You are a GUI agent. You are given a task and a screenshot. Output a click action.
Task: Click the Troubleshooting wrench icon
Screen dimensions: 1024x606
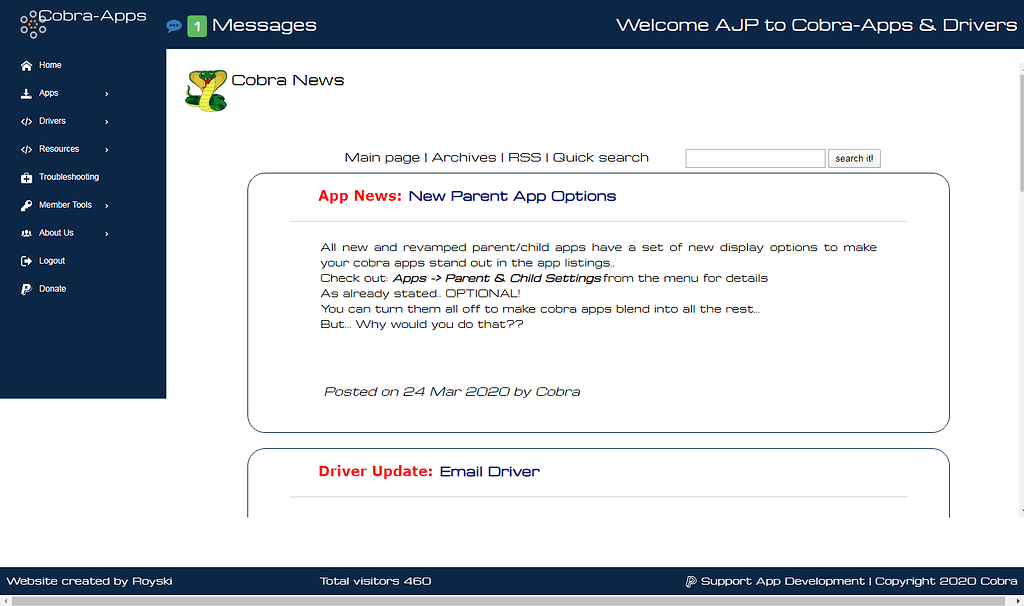pos(24,177)
